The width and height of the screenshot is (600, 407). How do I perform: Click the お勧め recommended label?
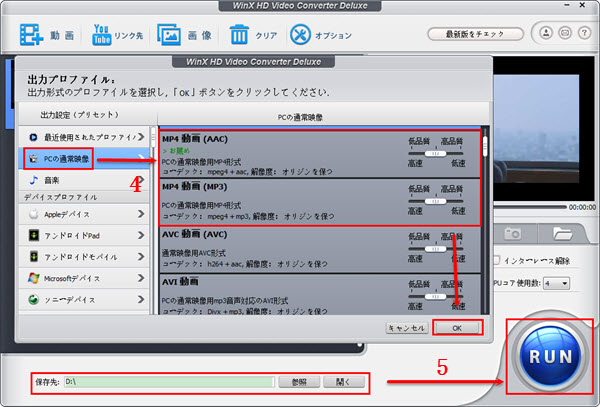176,151
